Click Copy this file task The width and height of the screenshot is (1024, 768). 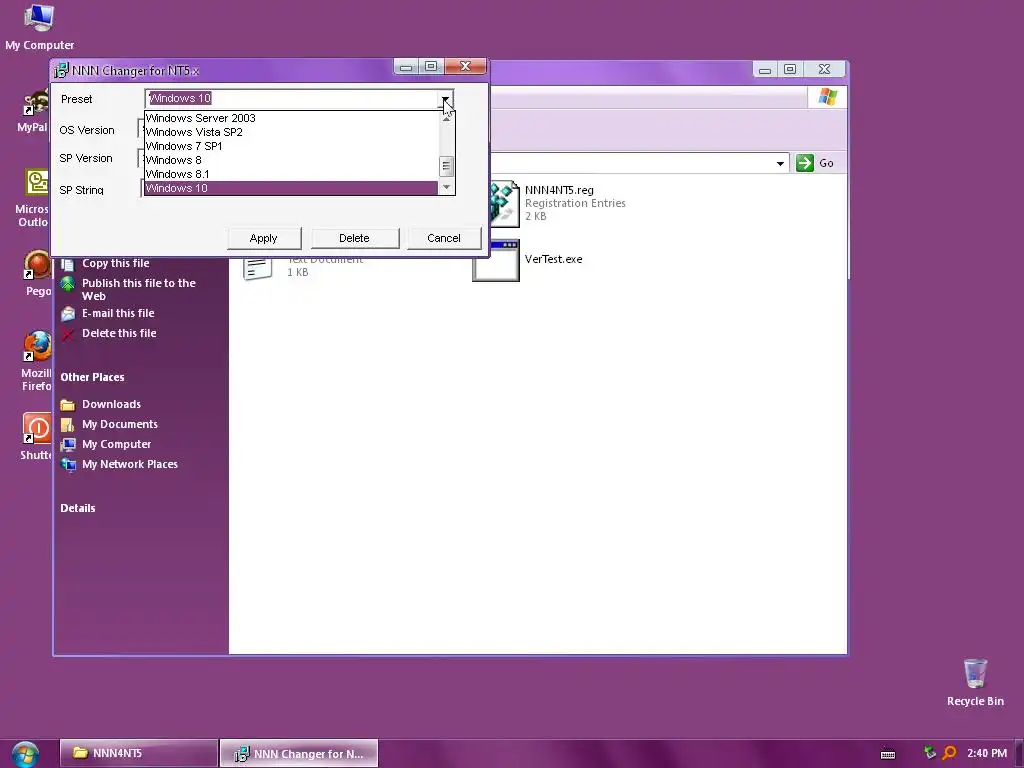point(116,263)
